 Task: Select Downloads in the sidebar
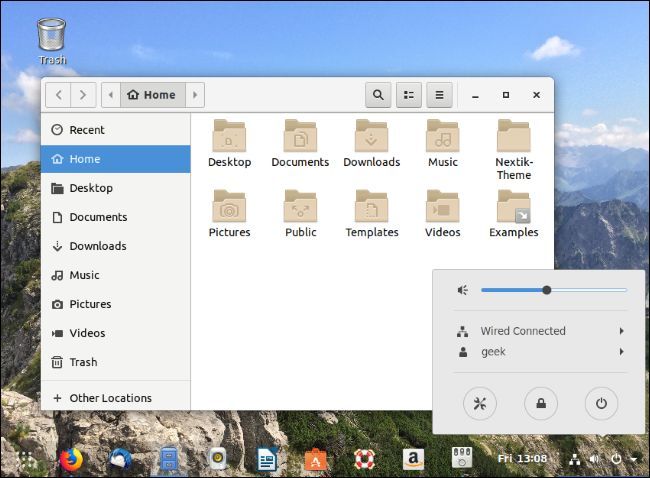(97, 246)
